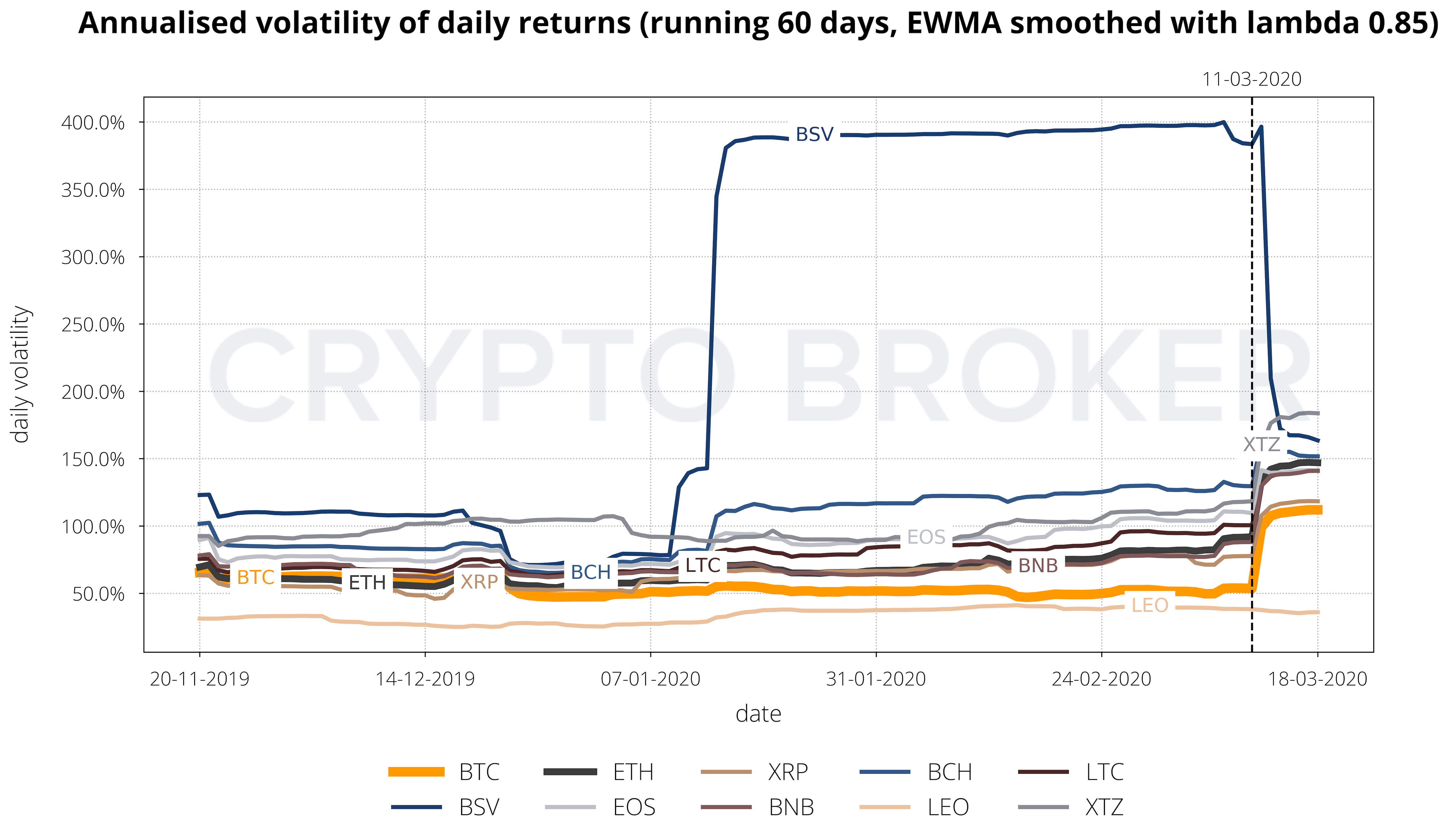
Task: Select the BNB text in the legend
Action: point(791,808)
